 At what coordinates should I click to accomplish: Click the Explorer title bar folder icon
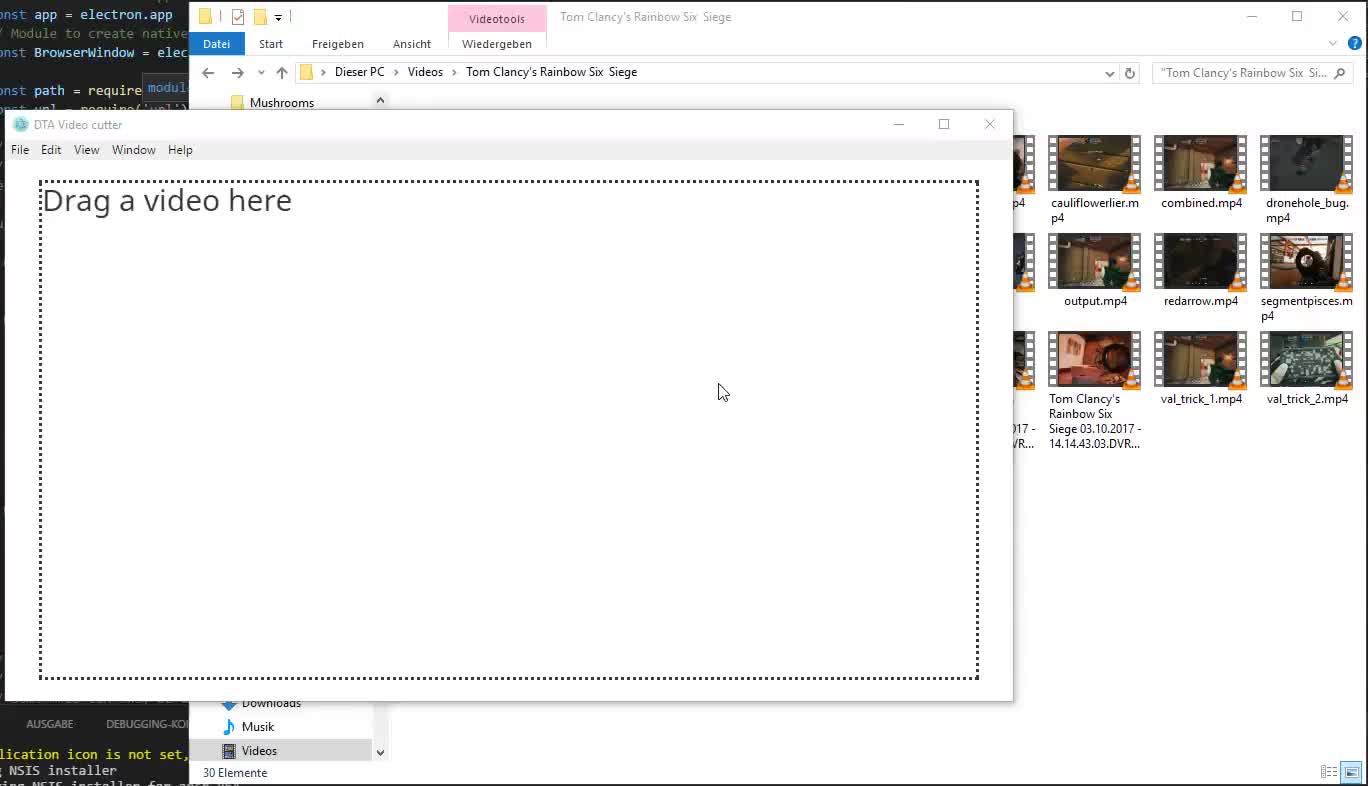click(205, 17)
